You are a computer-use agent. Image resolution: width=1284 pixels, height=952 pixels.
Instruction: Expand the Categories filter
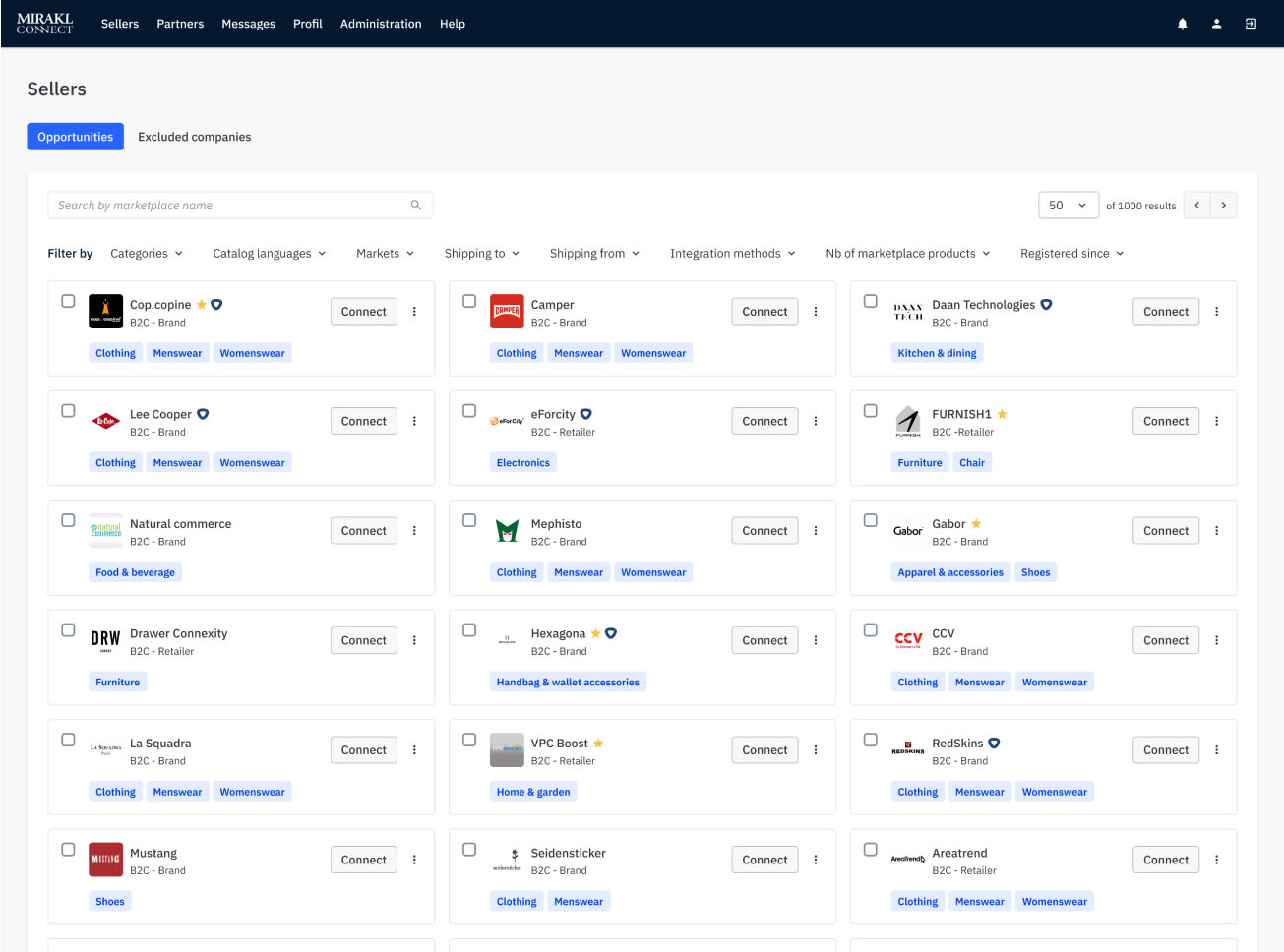(x=147, y=254)
